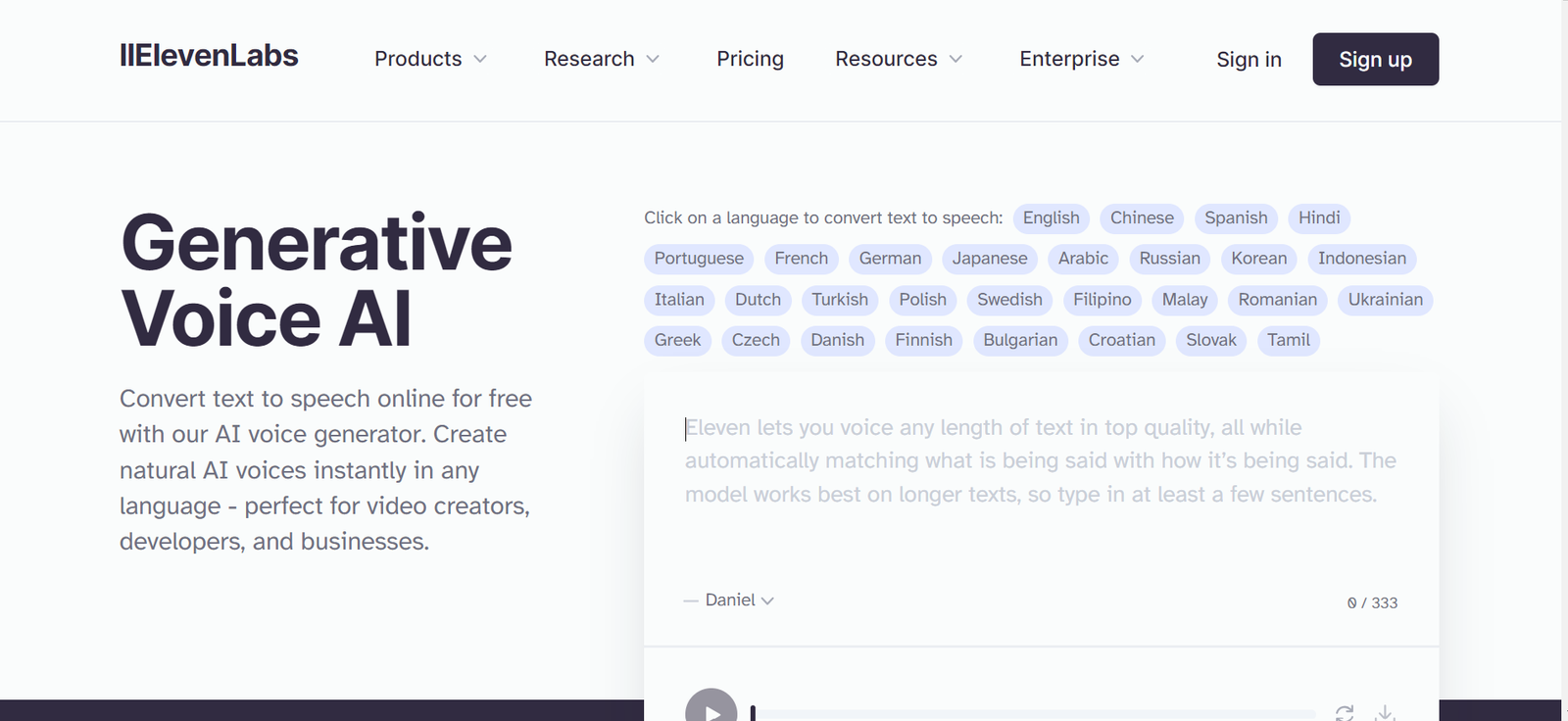Open the Pricing page
The height and width of the screenshot is (721, 1568).
[x=750, y=59]
